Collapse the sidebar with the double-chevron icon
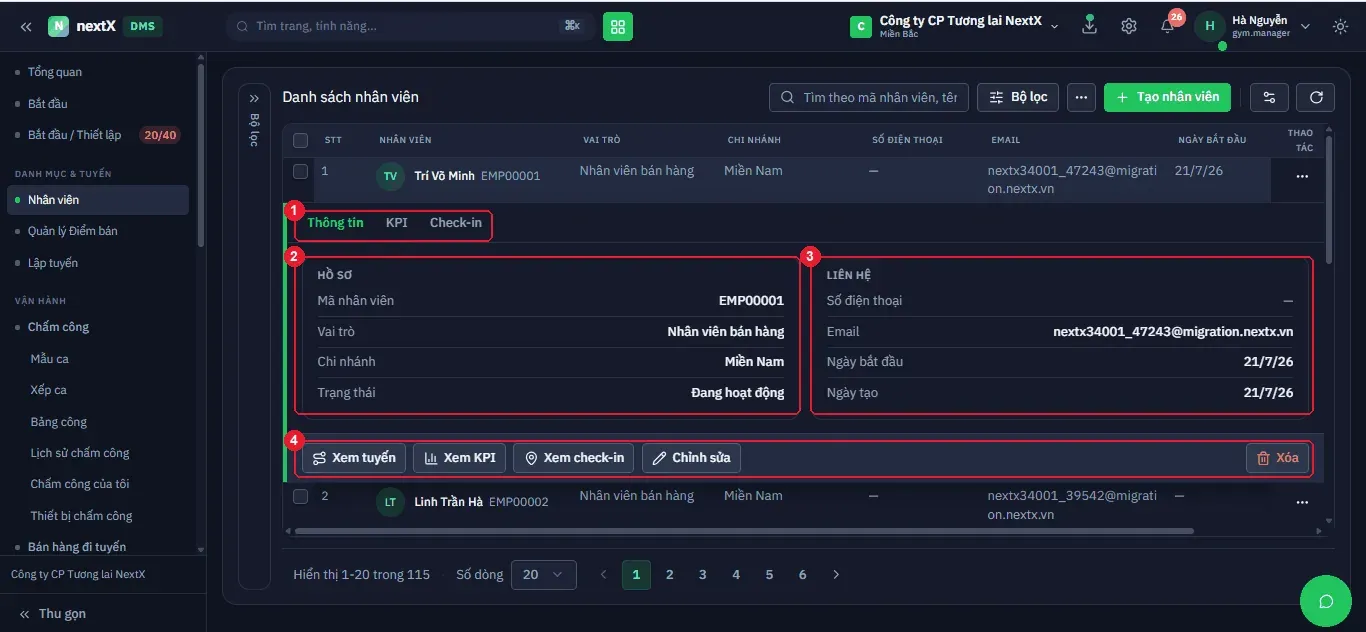The width and height of the screenshot is (1366, 632). pyautogui.click(x=26, y=26)
